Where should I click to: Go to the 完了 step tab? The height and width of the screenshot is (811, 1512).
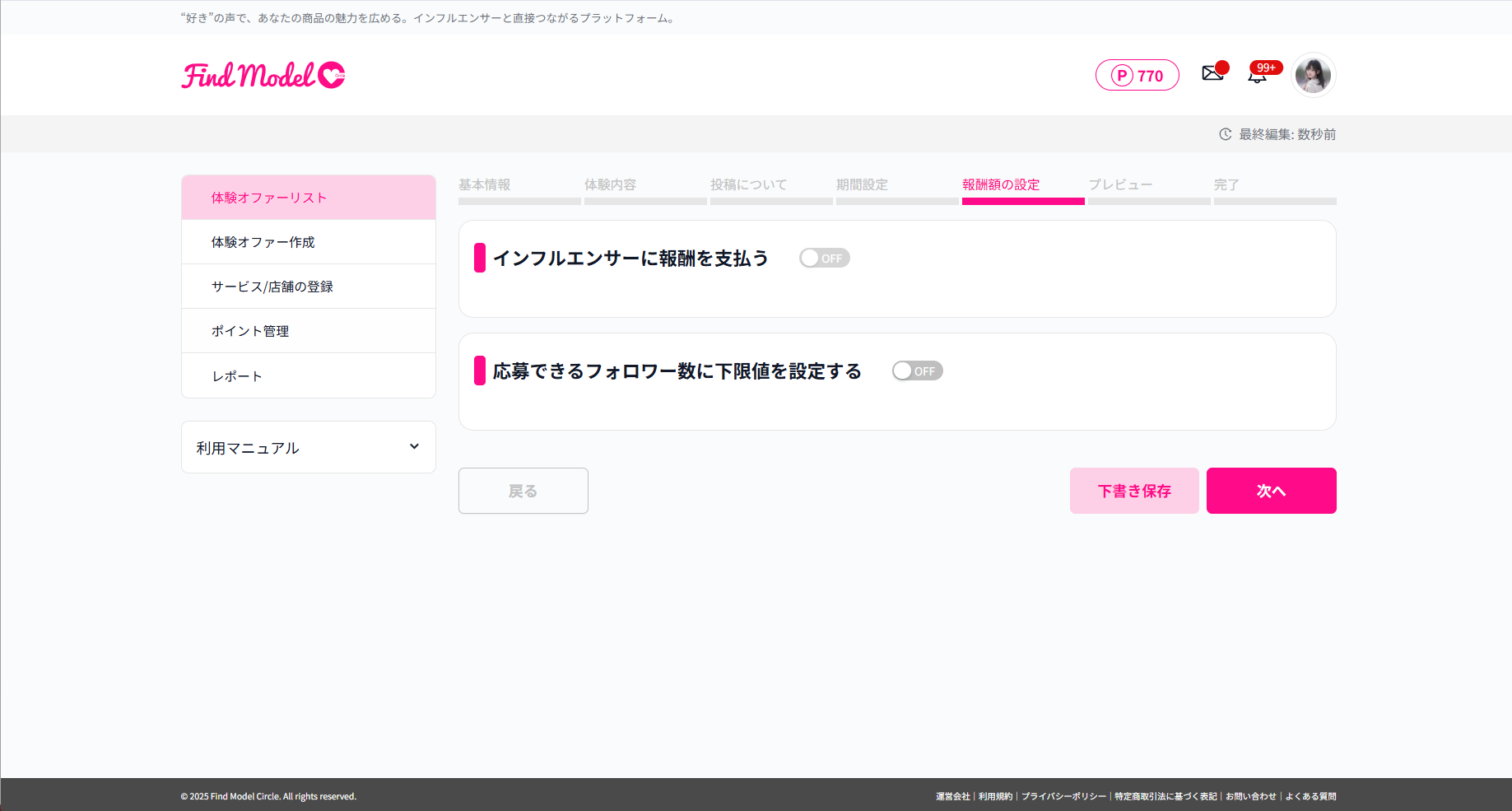point(1275,190)
